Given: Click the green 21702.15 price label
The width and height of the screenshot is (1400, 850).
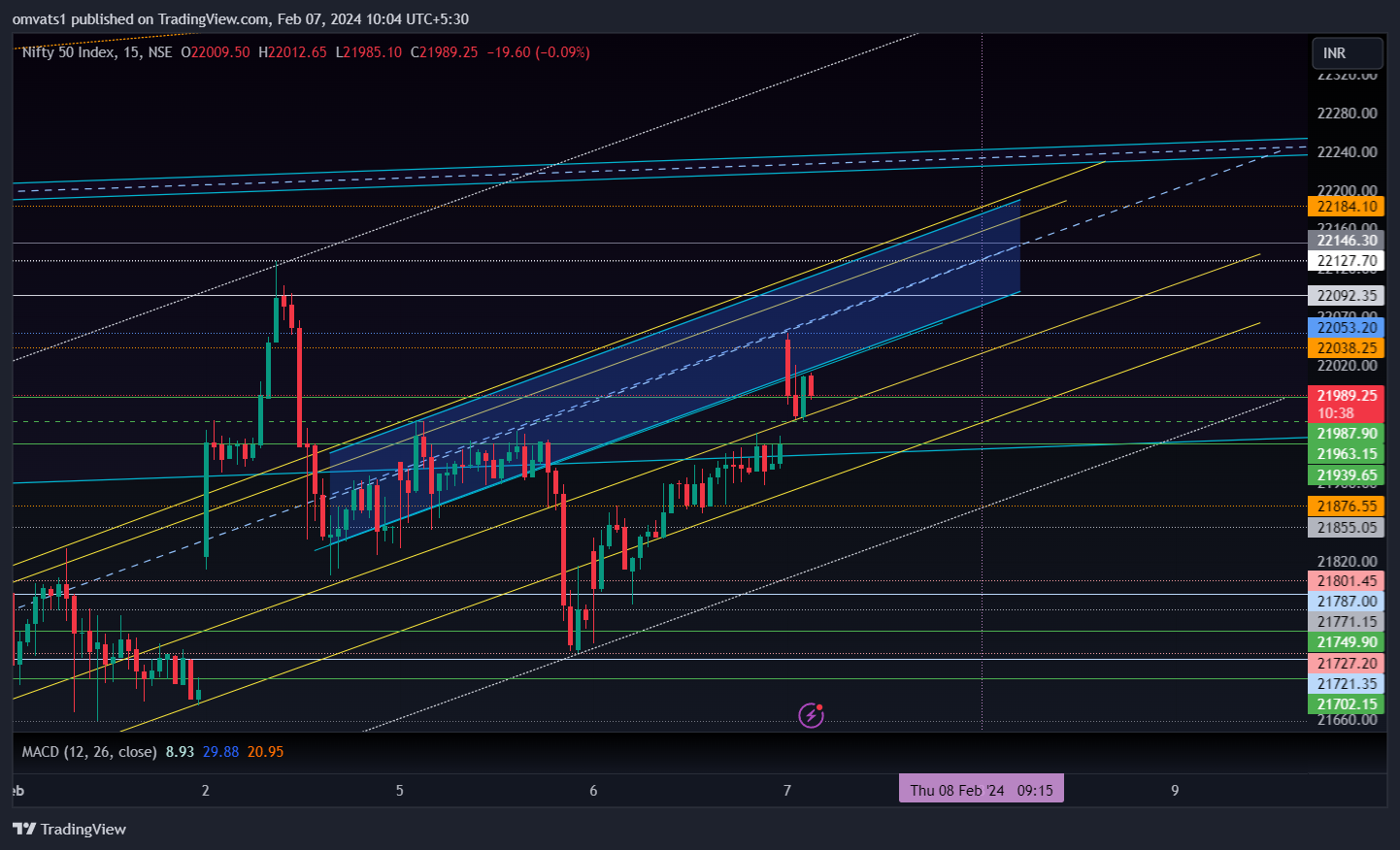Looking at the screenshot, I should coord(1347,704).
